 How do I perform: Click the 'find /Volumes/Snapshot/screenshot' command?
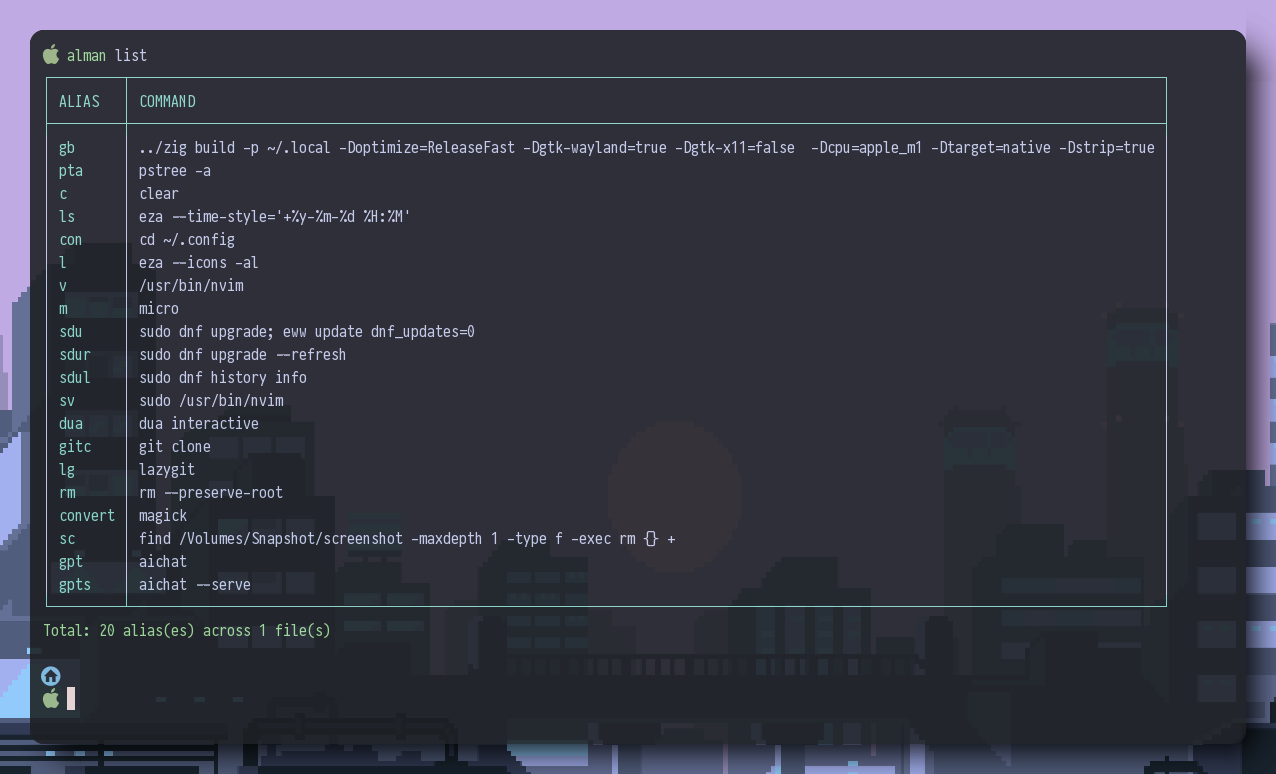pyautogui.click(x=407, y=539)
